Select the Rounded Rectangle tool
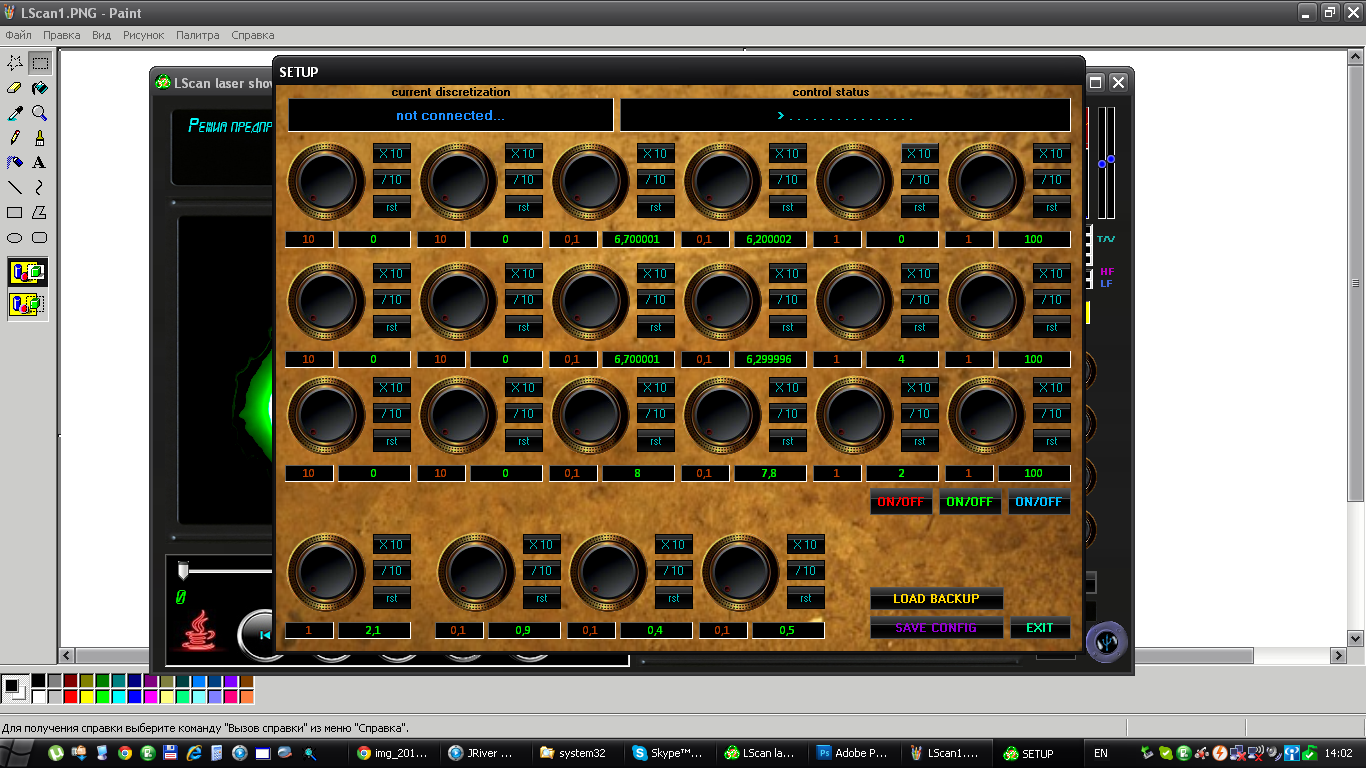 click(40, 238)
